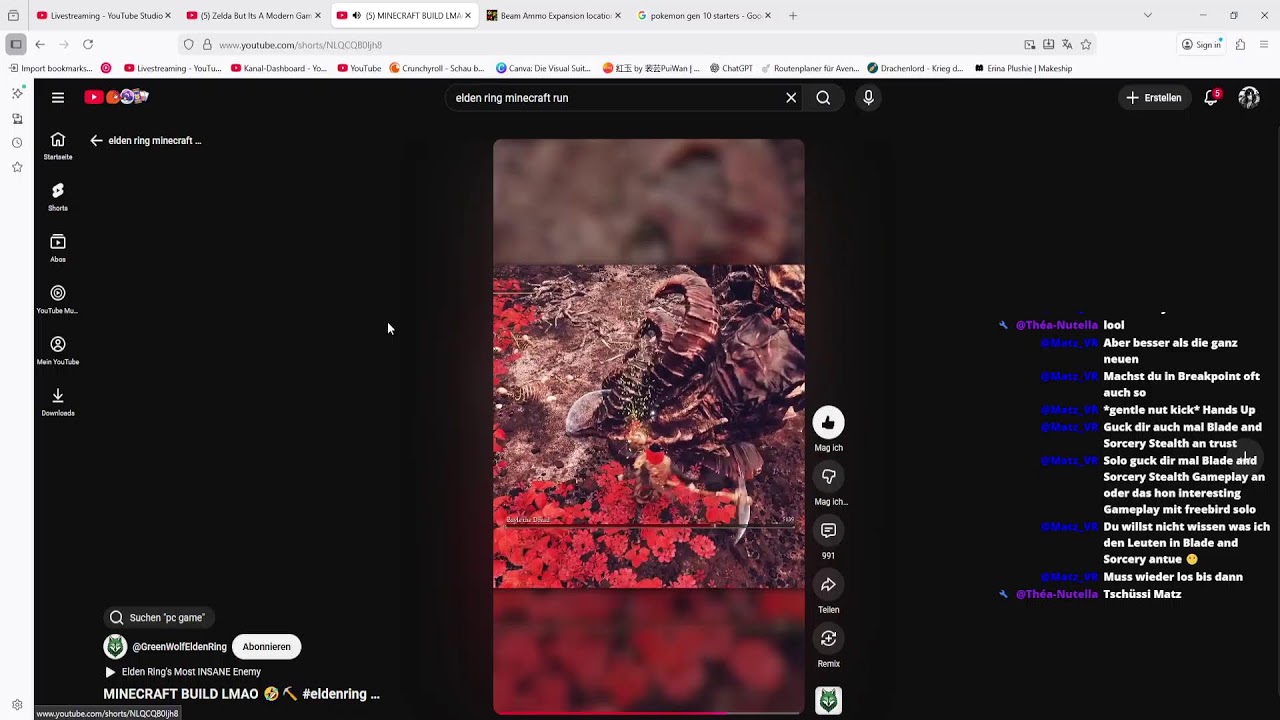Open Canva: Die Visual Suite bookmark
Screen dimensions: 1280x720
[x=544, y=68]
